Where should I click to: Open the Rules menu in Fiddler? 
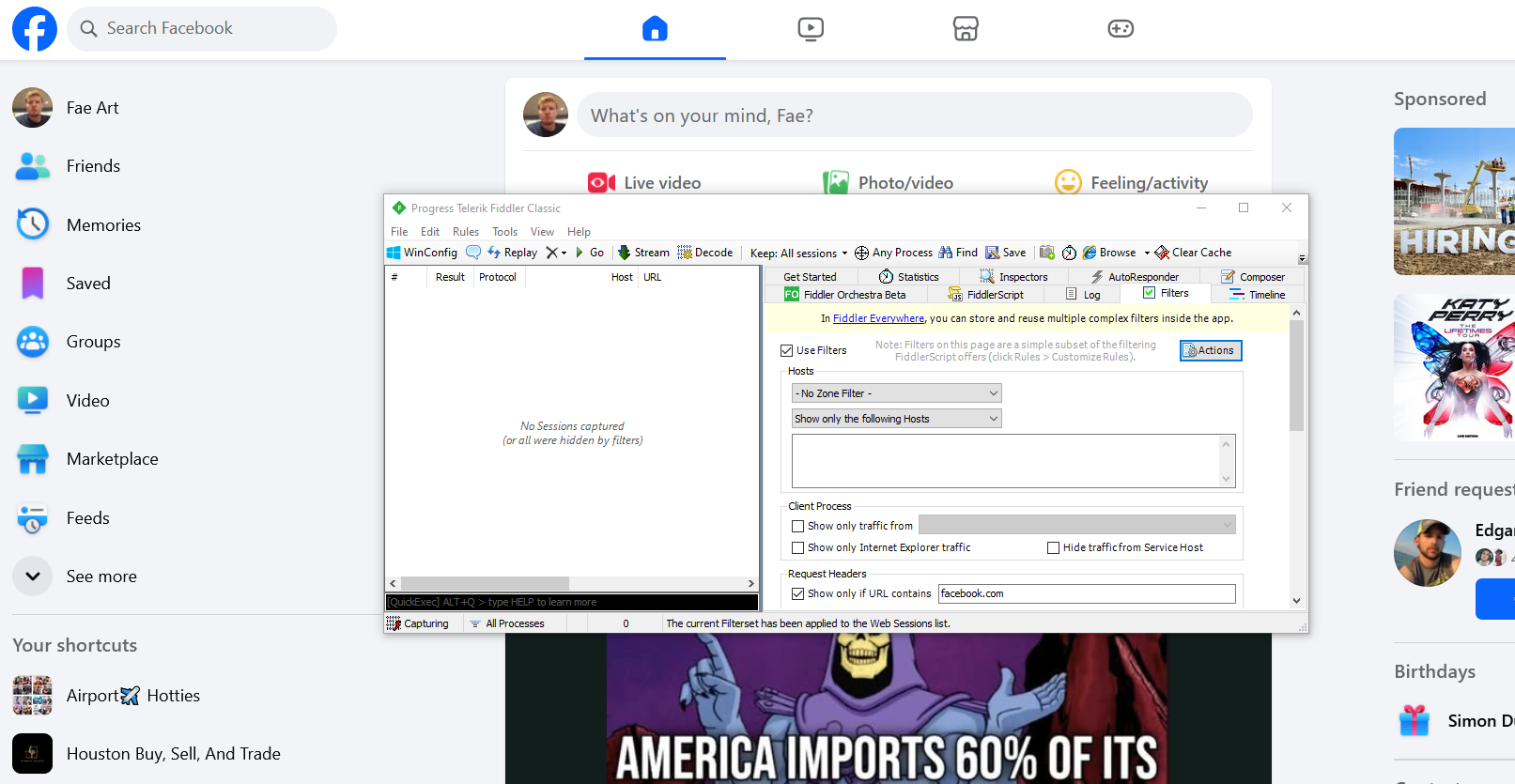pyautogui.click(x=466, y=232)
